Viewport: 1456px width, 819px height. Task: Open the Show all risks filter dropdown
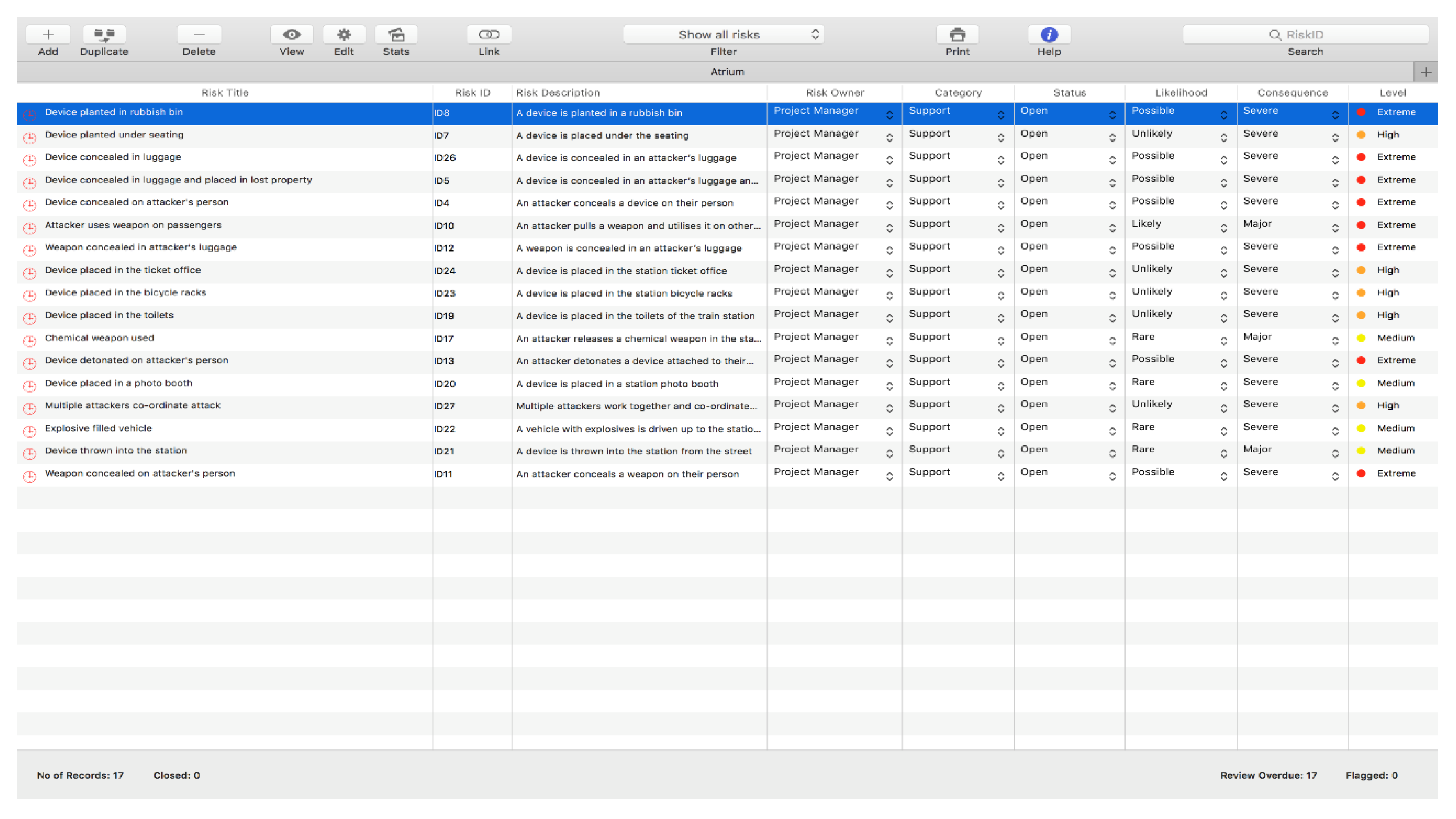(x=723, y=34)
